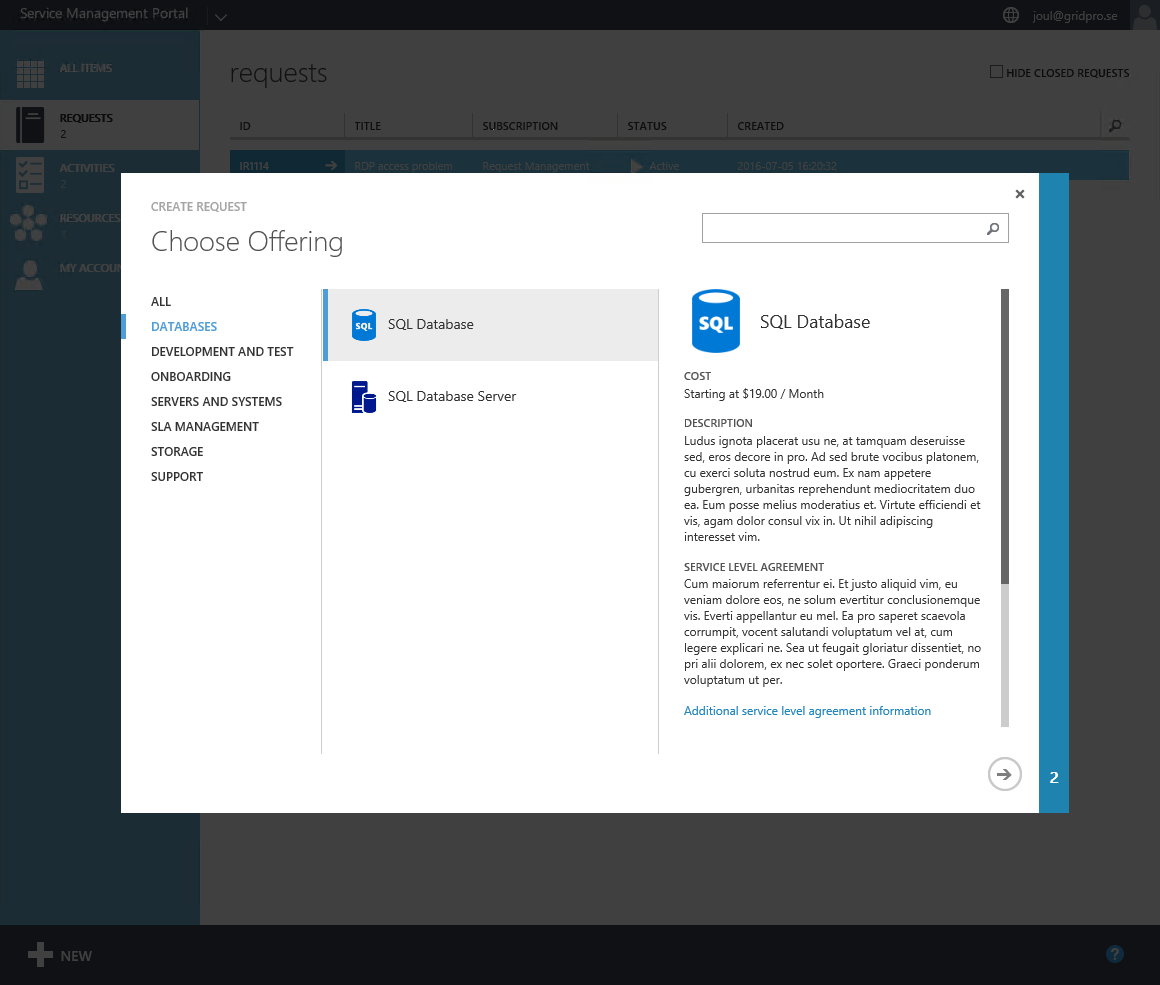The width and height of the screenshot is (1160, 985).
Task: Click the details pane vertical scrollbar
Action: [1005, 436]
